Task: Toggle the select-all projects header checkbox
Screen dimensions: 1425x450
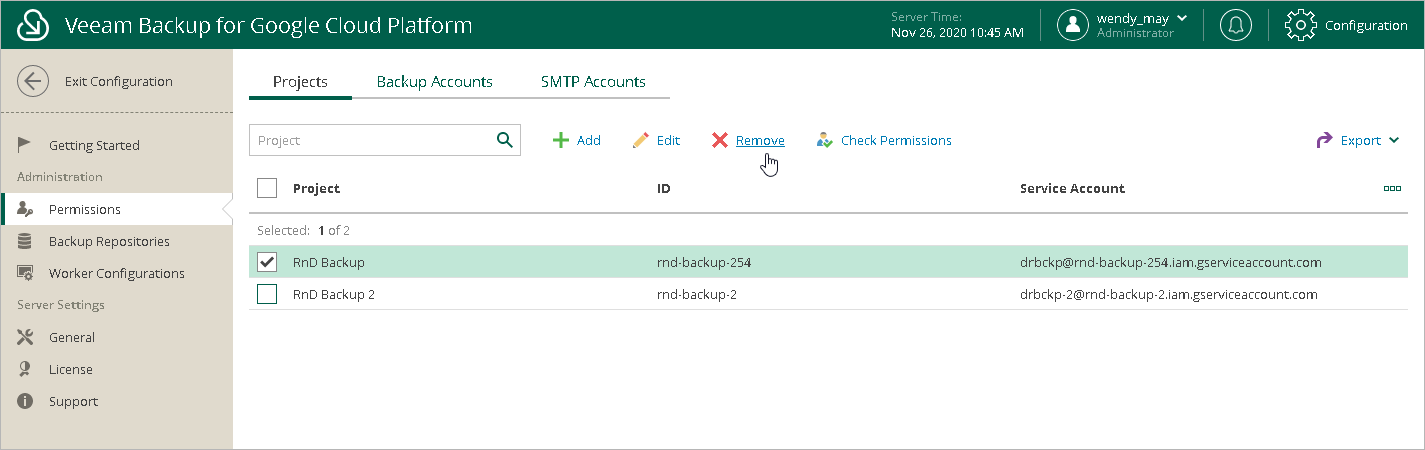Action: tap(267, 188)
